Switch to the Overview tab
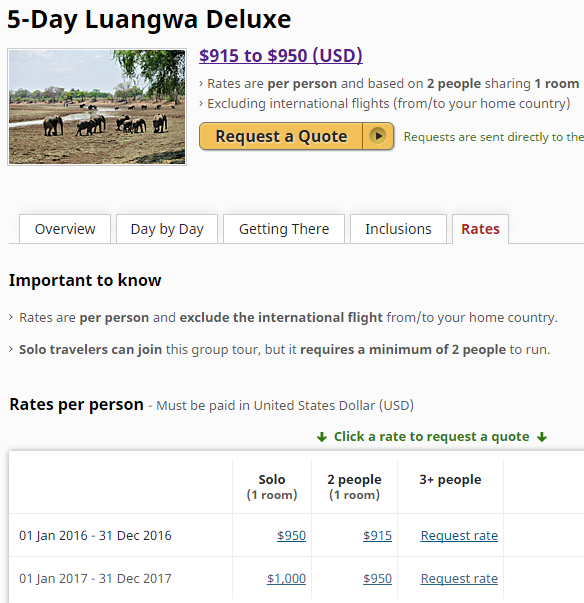Viewport: 584px width, 603px height. pyautogui.click(x=65, y=229)
